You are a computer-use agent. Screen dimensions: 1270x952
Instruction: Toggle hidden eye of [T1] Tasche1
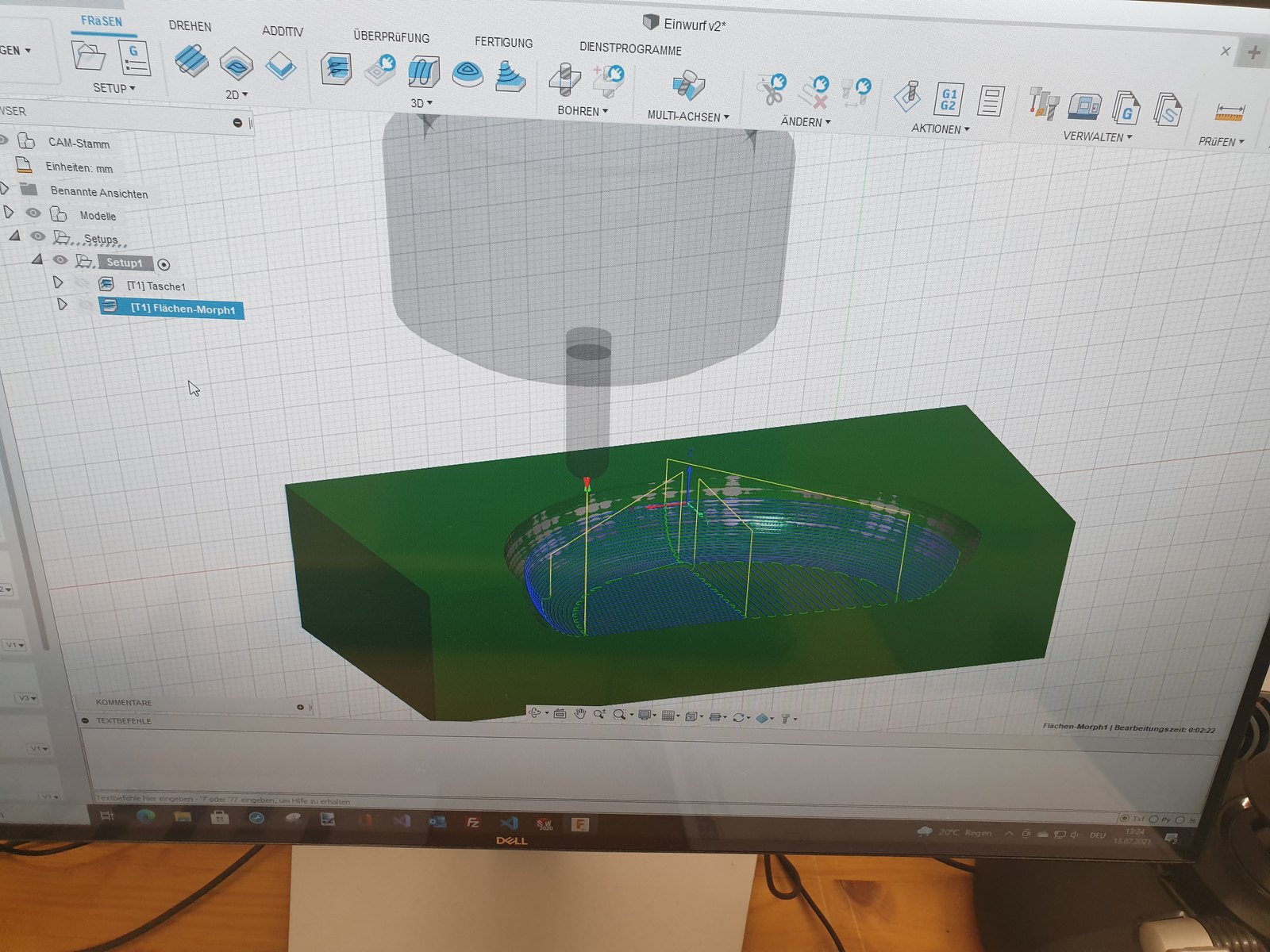click(x=82, y=283)
